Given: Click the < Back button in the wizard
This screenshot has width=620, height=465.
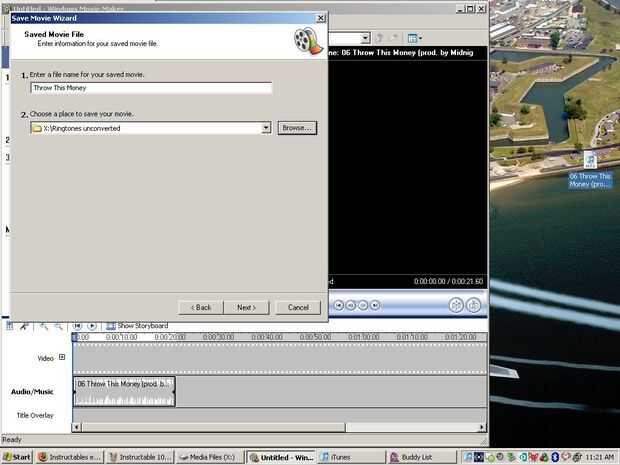Looking at the screenshot, I should pyautogui.click(x=201, y=308).
